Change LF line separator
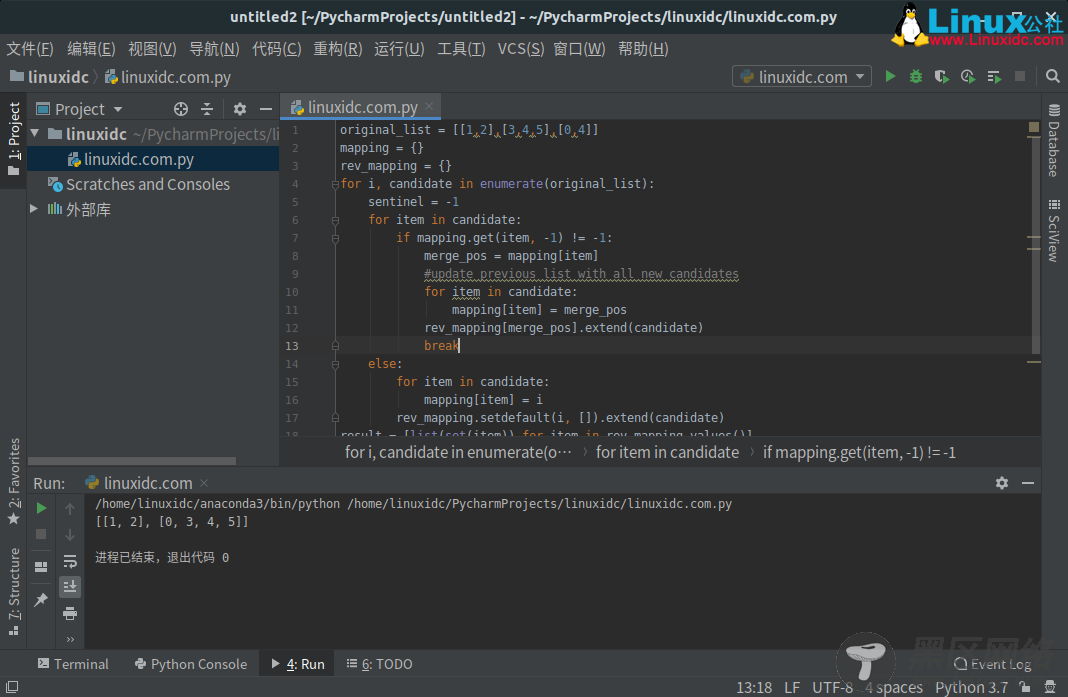This screenshot has height=697, width=1068. coord(791,687)
